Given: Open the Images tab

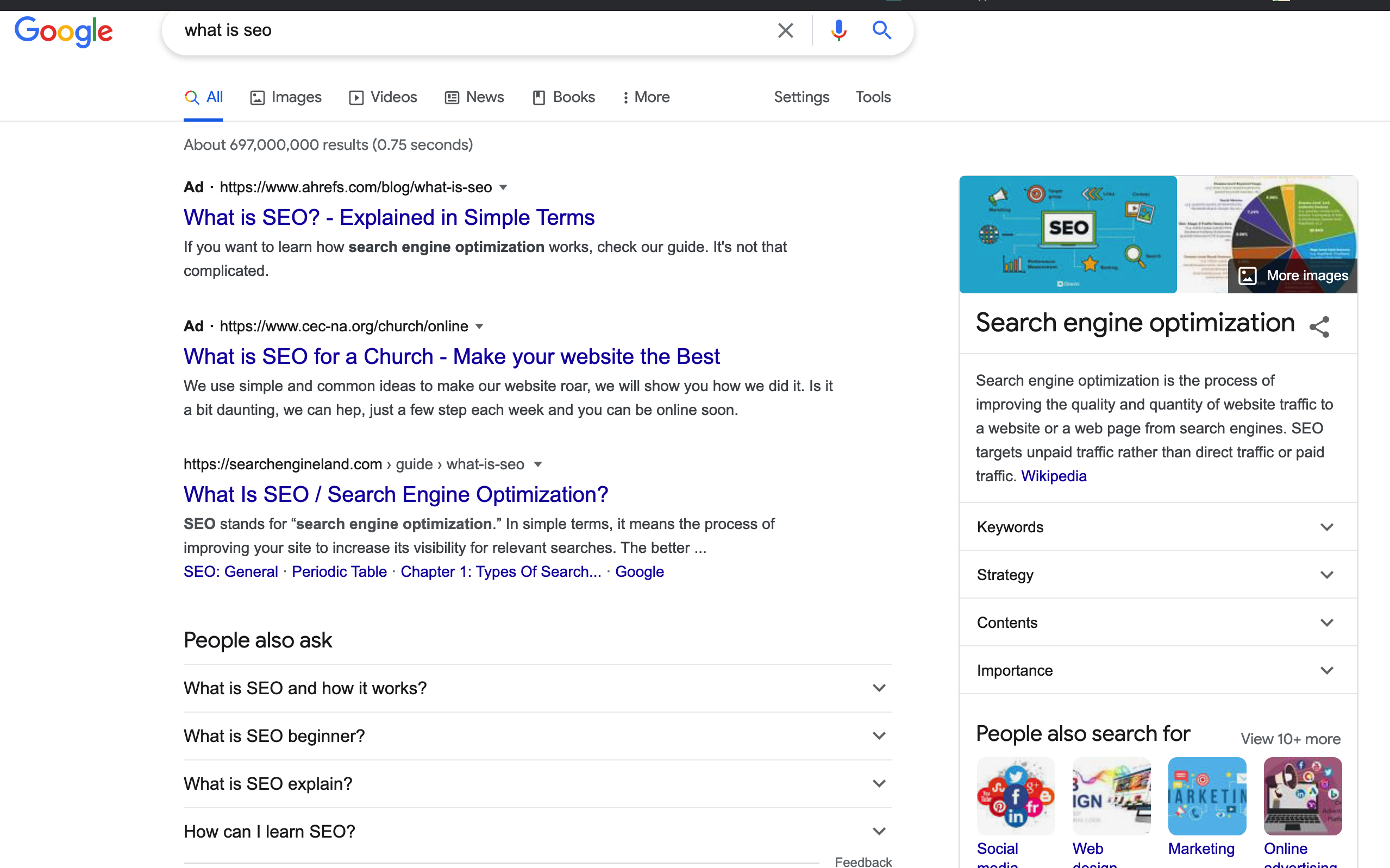Looking at the screenshot, I should click(285, 97).
